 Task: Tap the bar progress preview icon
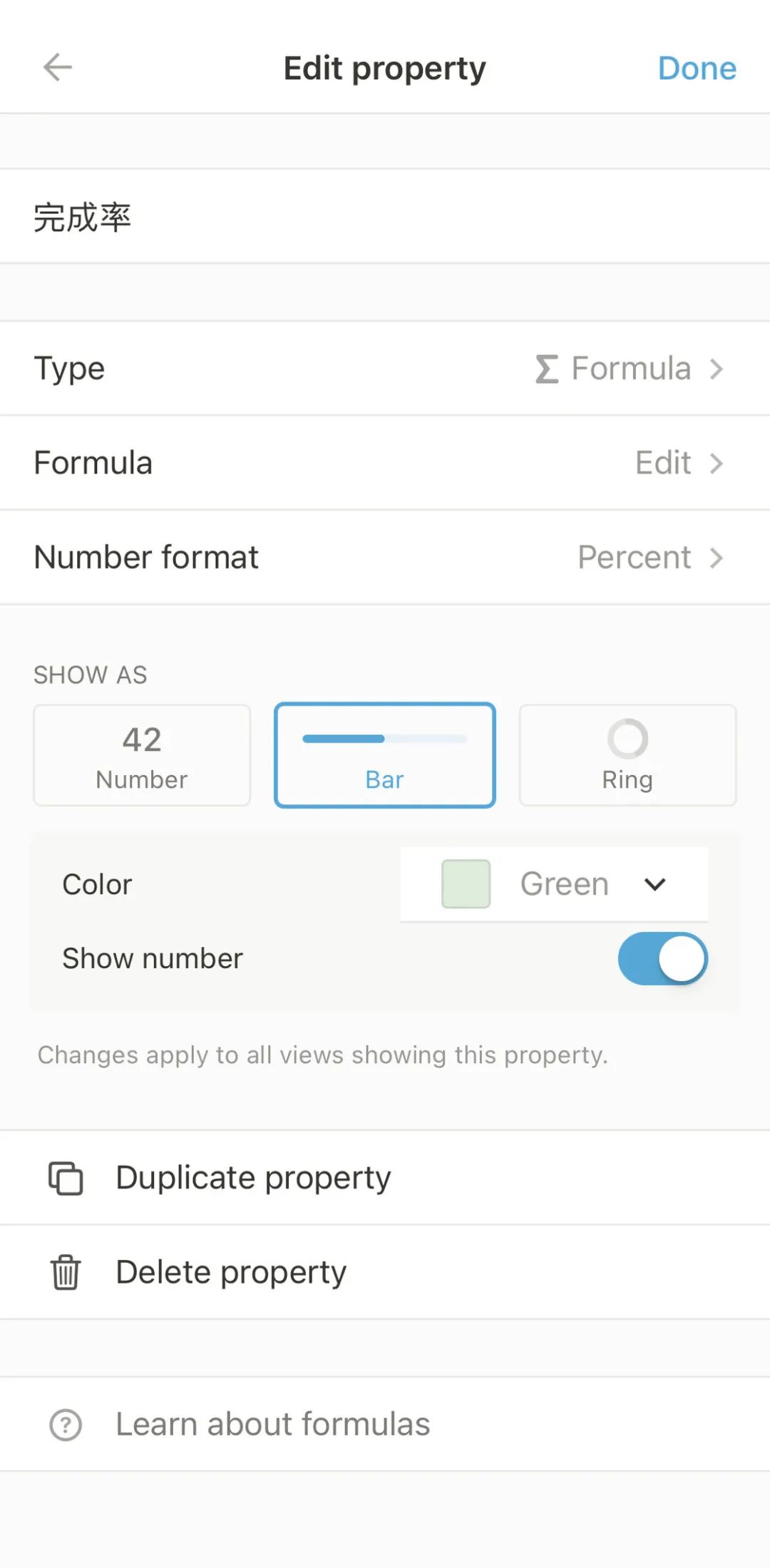pyautogui.click(x=384, y=739)
